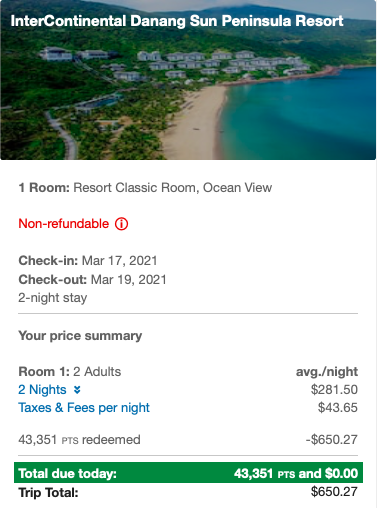Click the Non-refundable info icon
Viewport: 377px width, 508px height.
(121, 224)
